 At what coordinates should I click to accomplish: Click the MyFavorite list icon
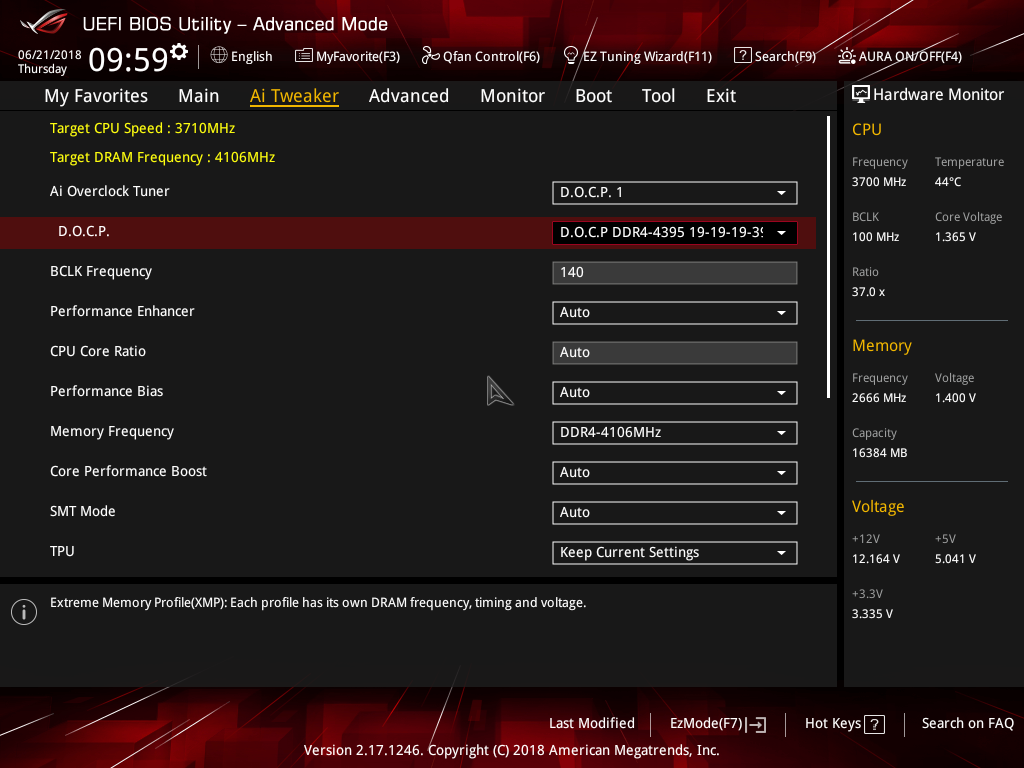(x=304, y=56)
